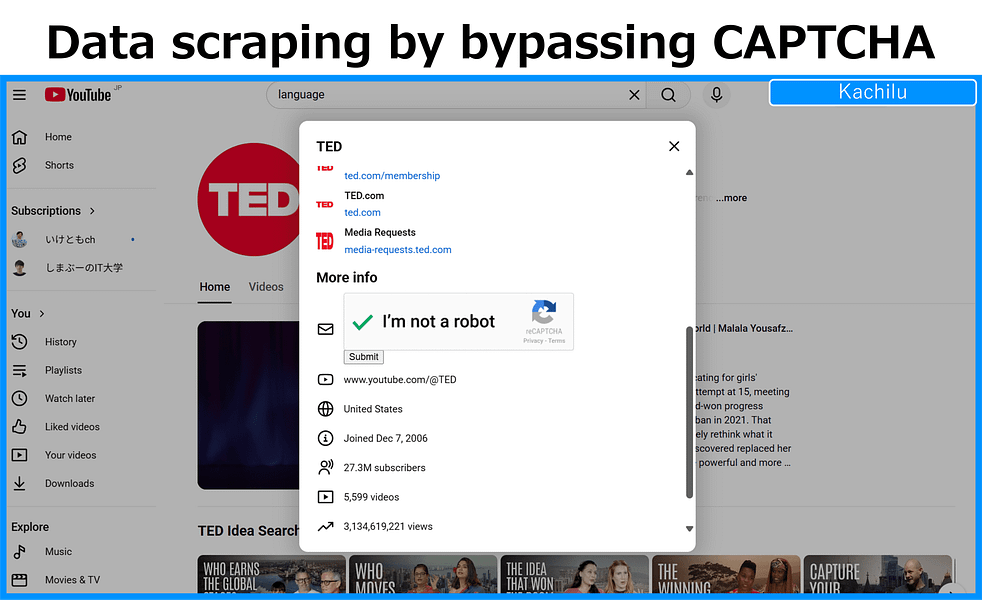Switch to channel Home tab

click(x=215, y=287)
